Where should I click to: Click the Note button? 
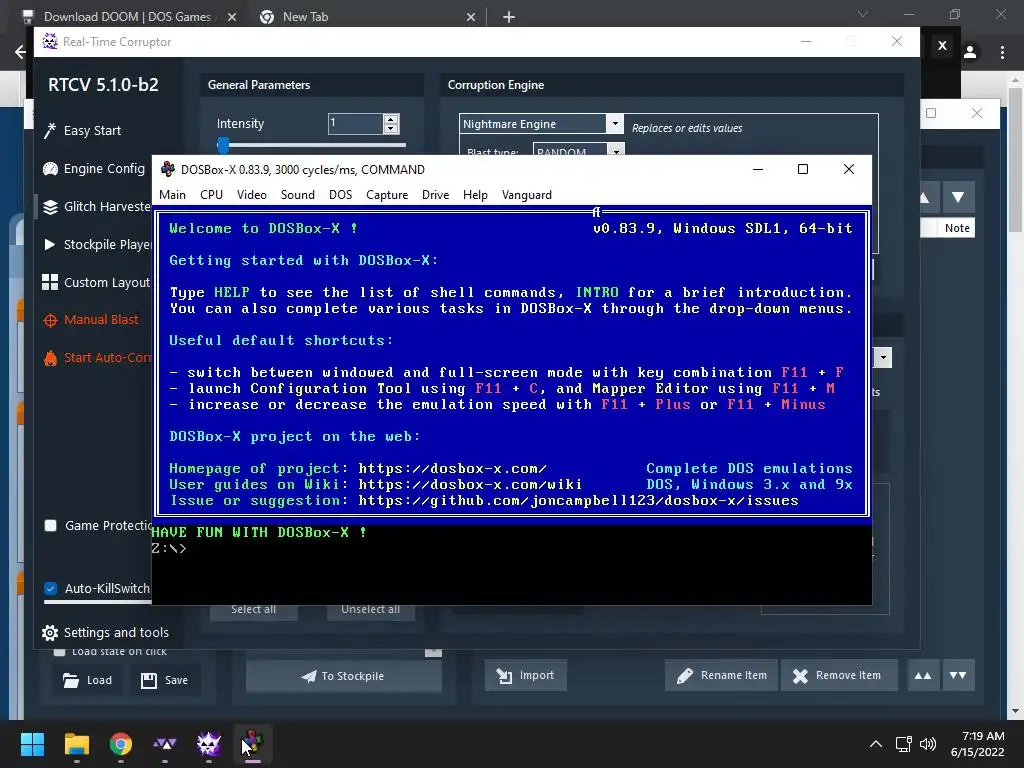(957, 228)
